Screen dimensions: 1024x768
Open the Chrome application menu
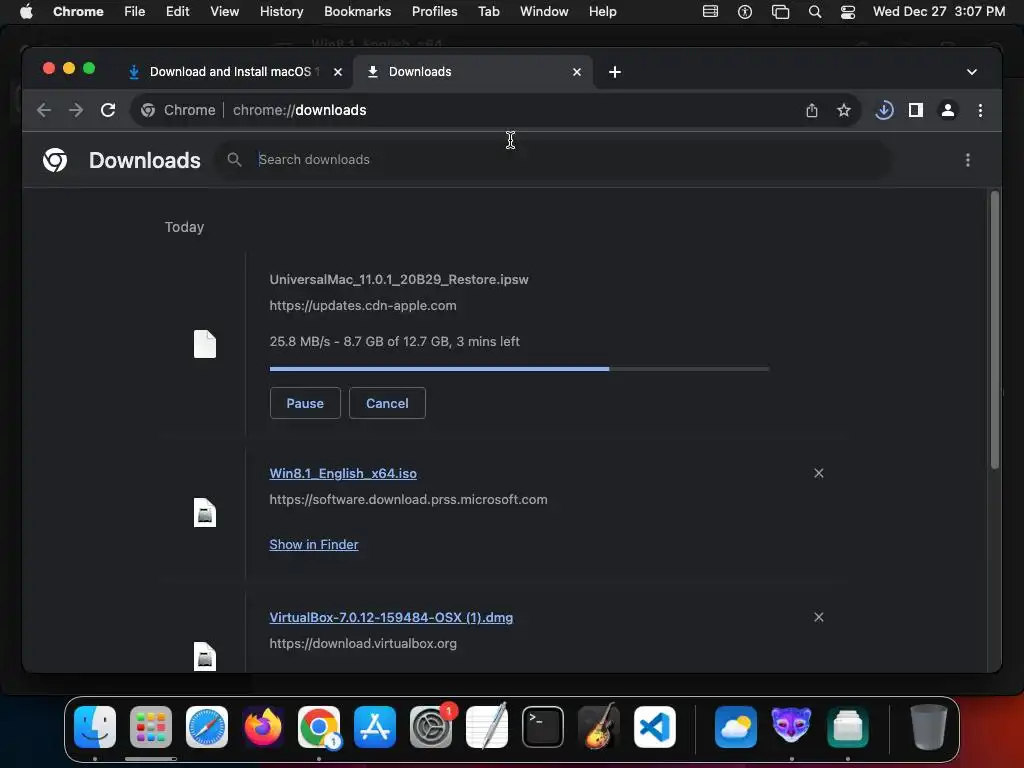point(78,12)
